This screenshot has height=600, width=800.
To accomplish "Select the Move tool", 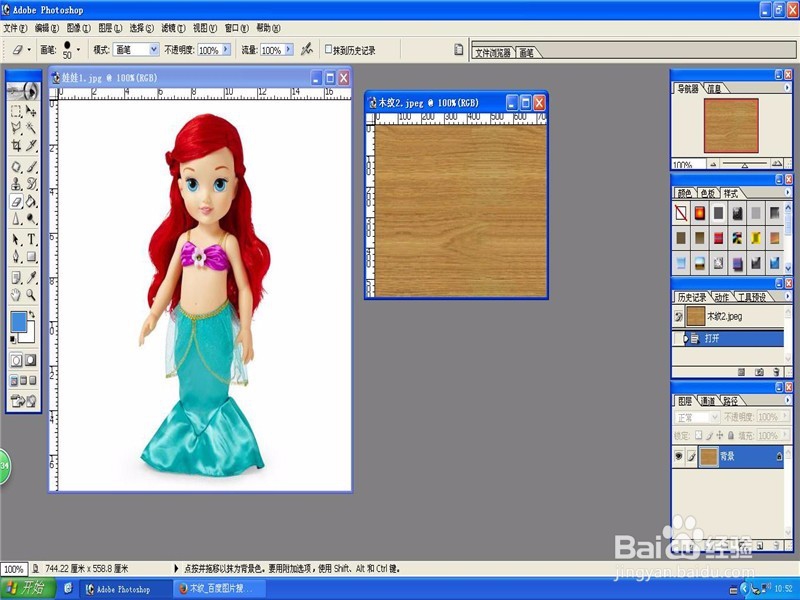I will pos(31,111).
